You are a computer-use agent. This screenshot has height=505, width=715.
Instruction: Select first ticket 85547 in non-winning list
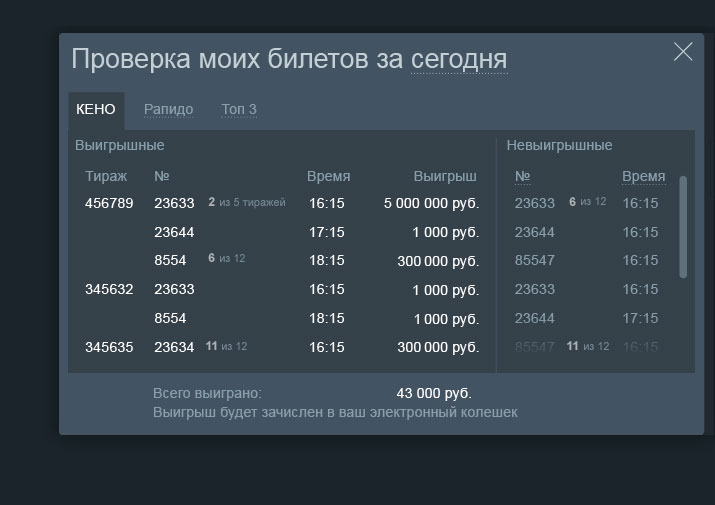click(534, 260)
